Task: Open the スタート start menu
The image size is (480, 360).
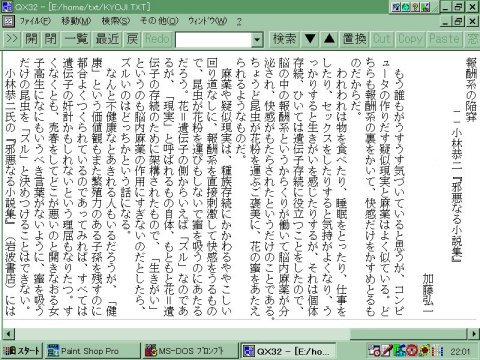Action: [x=22, y=351]
